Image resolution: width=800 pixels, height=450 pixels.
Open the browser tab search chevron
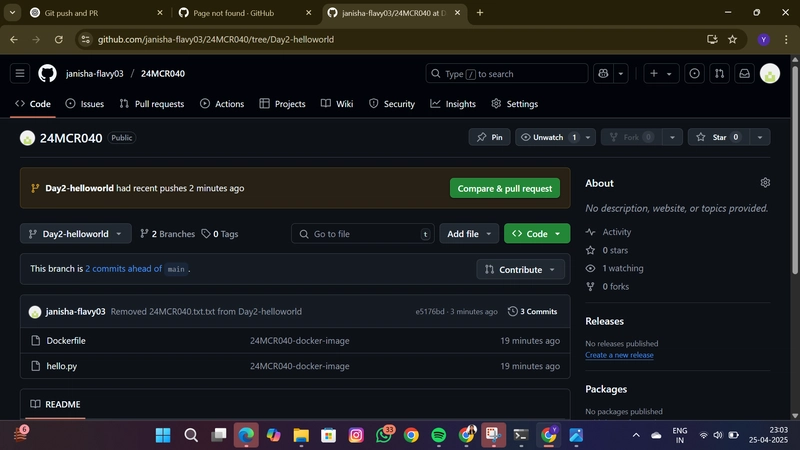[x=12, y=13]
